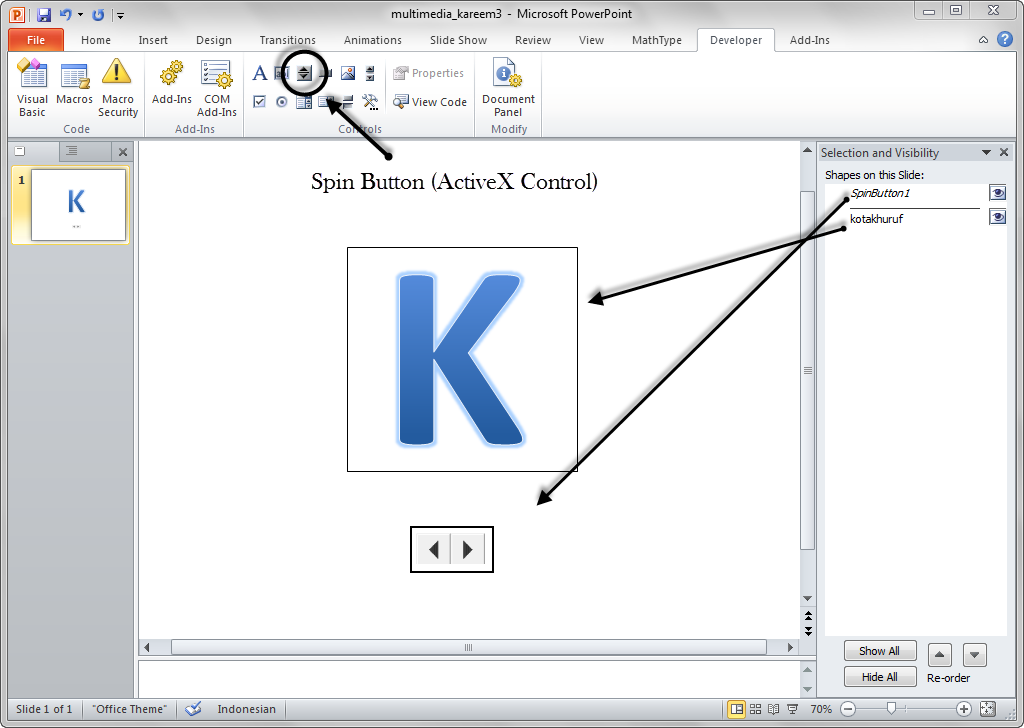Switch to the Animations ribbon tab
The image size is (1024, 728).
pyautogui.click(x=372, y=40)
